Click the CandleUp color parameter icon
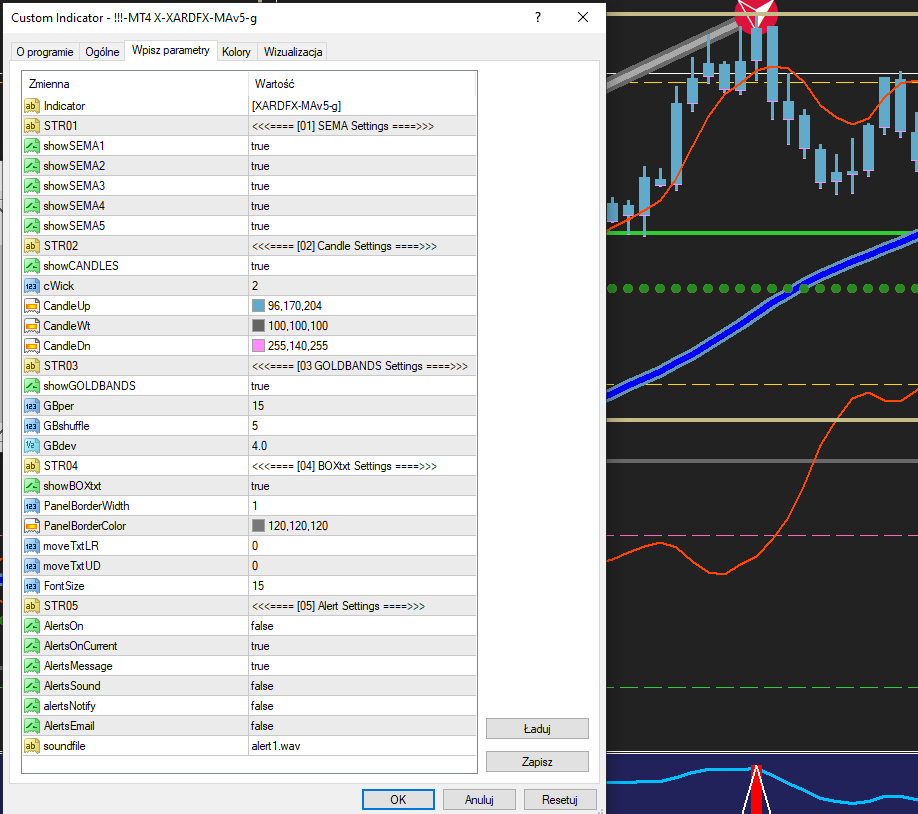The width and height of the screenshot is (918, 814). pos(31,306)
